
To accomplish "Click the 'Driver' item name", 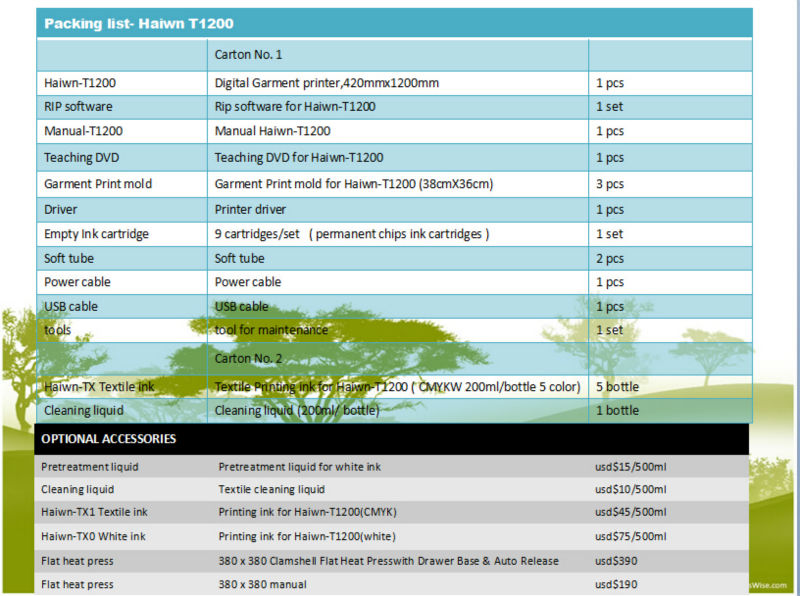I will [x=60, y=209].
